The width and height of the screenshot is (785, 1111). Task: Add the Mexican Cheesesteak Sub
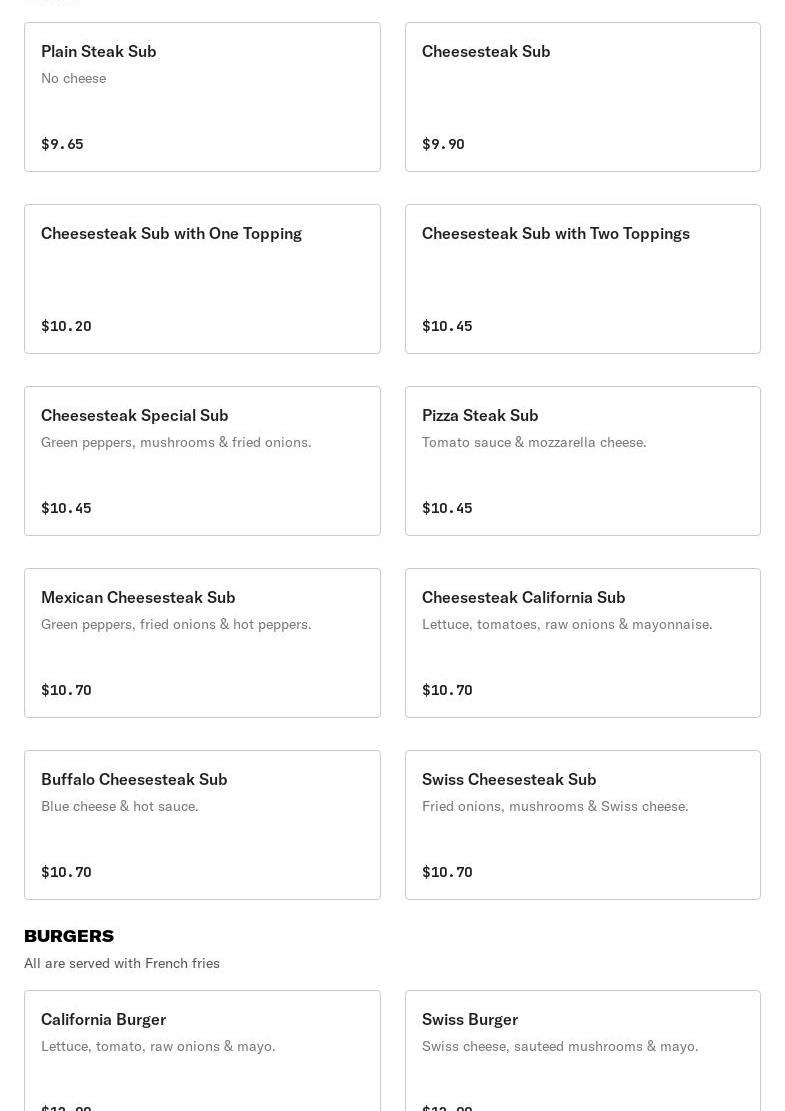[x=202, y=643]
